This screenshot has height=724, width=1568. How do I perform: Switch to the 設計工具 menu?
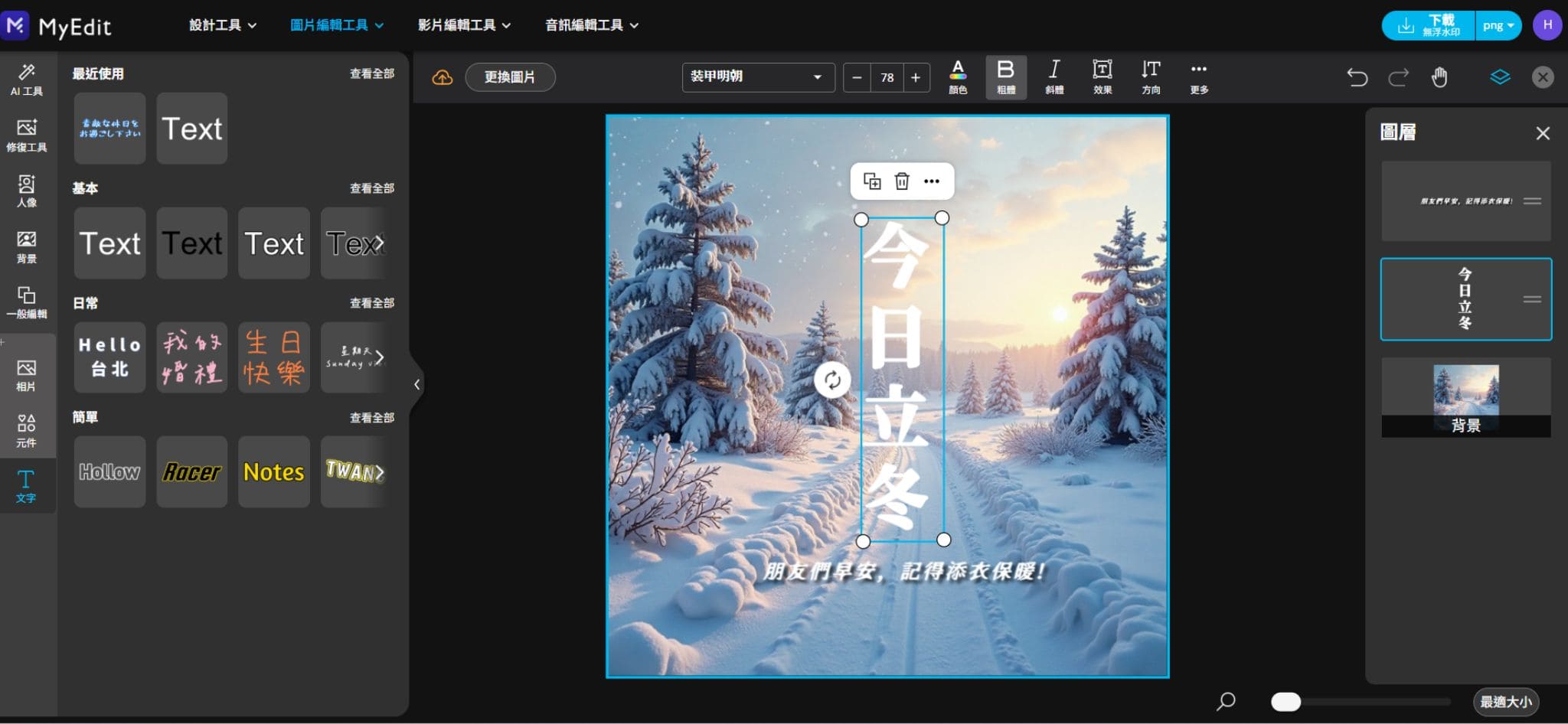click(x=221, y=24)
